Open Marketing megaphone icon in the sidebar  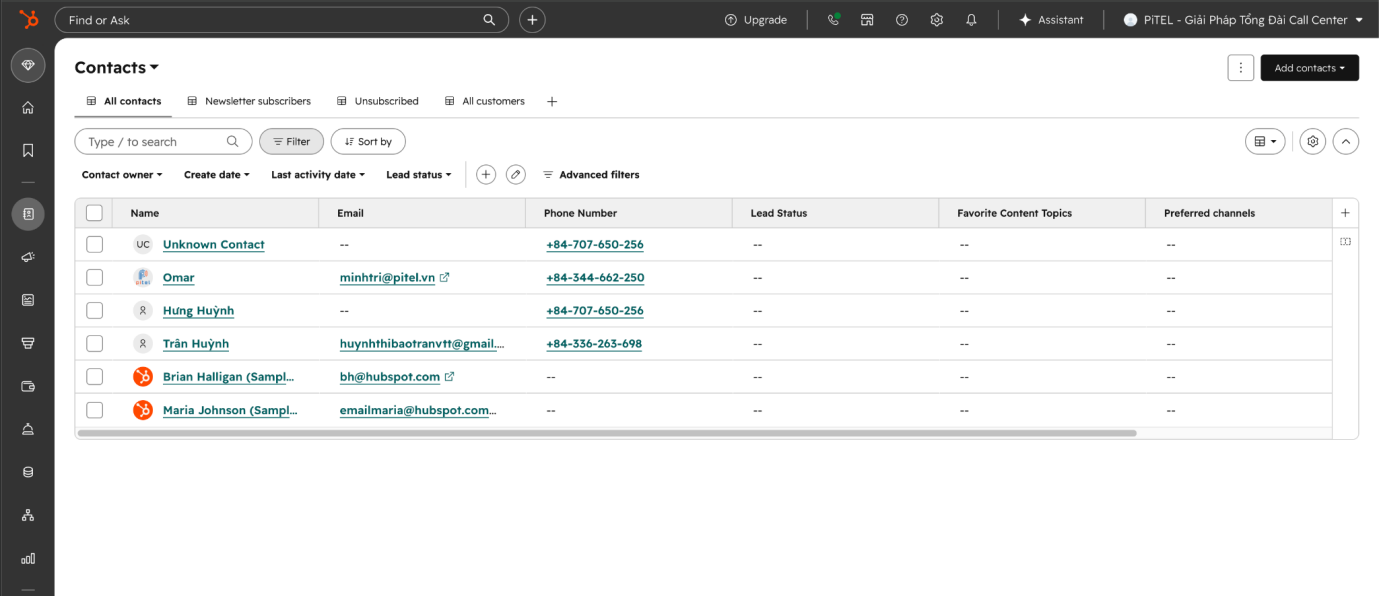click(28, 257)
